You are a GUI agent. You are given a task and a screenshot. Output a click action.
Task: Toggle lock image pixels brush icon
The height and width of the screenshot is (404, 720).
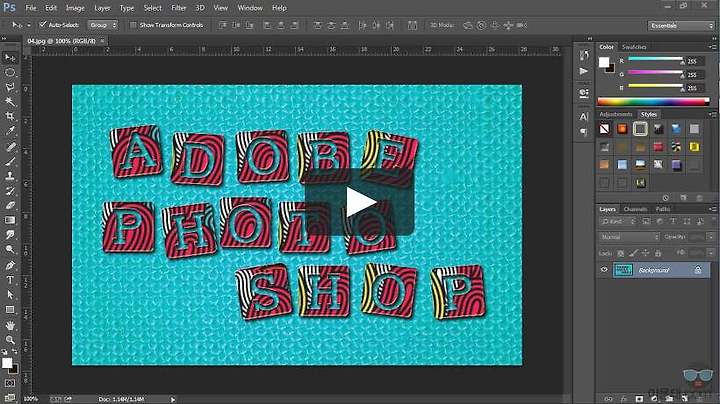click(x=633, y=253)
